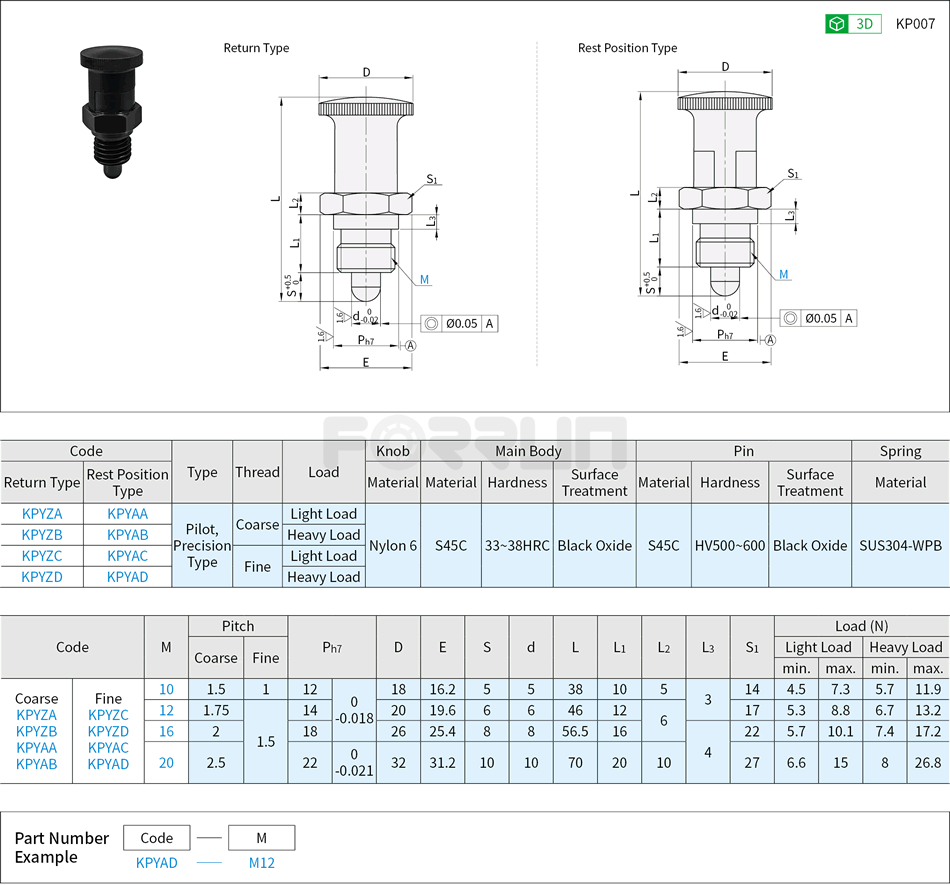Select the M12 thread size link
This screenshot has width=950, height=885.
(x=261, y=862)
